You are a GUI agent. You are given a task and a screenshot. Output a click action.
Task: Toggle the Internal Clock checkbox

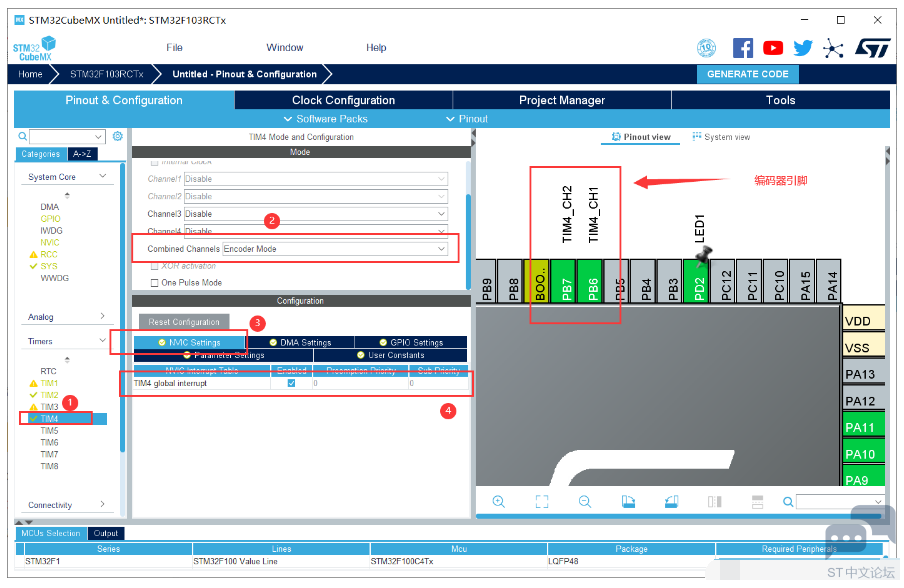pyautogui.click(x=155, y=163)
